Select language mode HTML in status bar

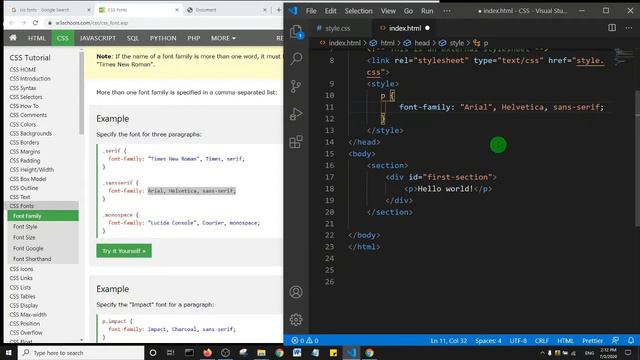point(565,340)
